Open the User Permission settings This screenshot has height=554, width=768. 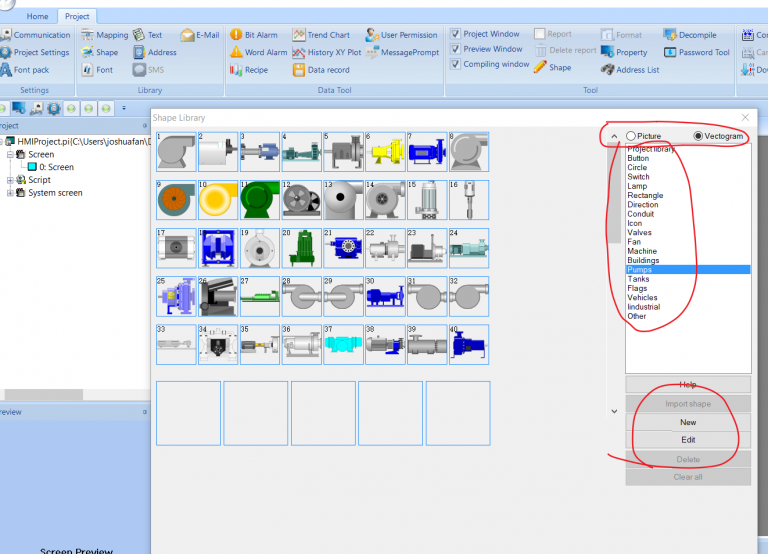[402, 35]
